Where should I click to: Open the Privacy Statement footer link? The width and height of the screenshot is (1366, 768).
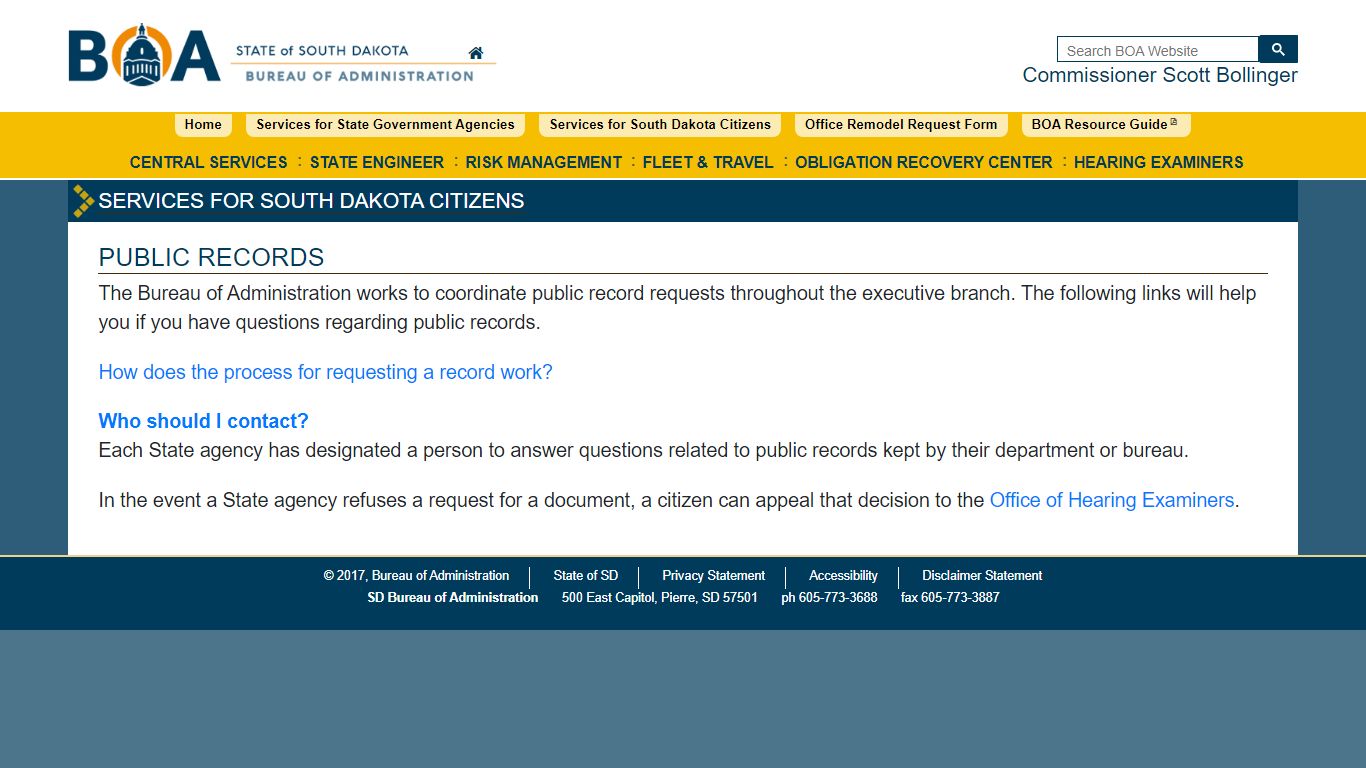(713, 576)
